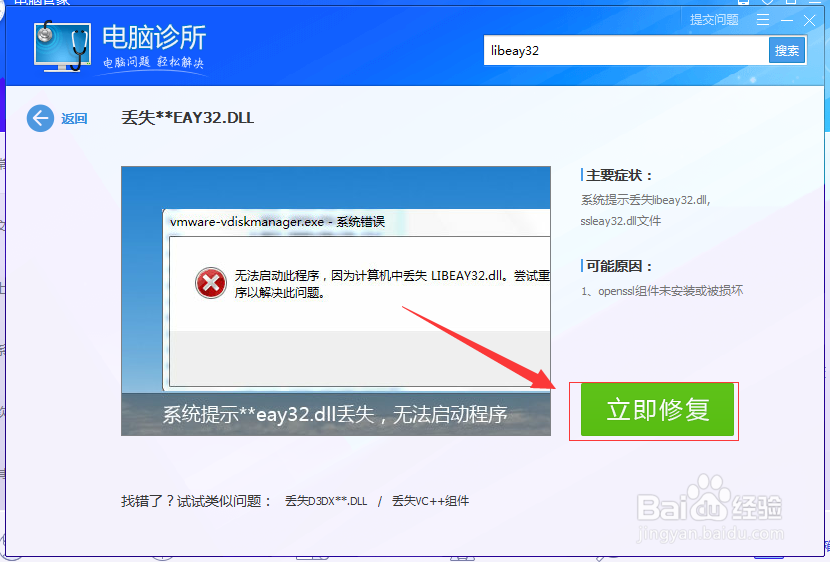The width and height of the screenshot is (830, 562).
Task: Click the 电脑诊所 title text
Action: point(154,37)
